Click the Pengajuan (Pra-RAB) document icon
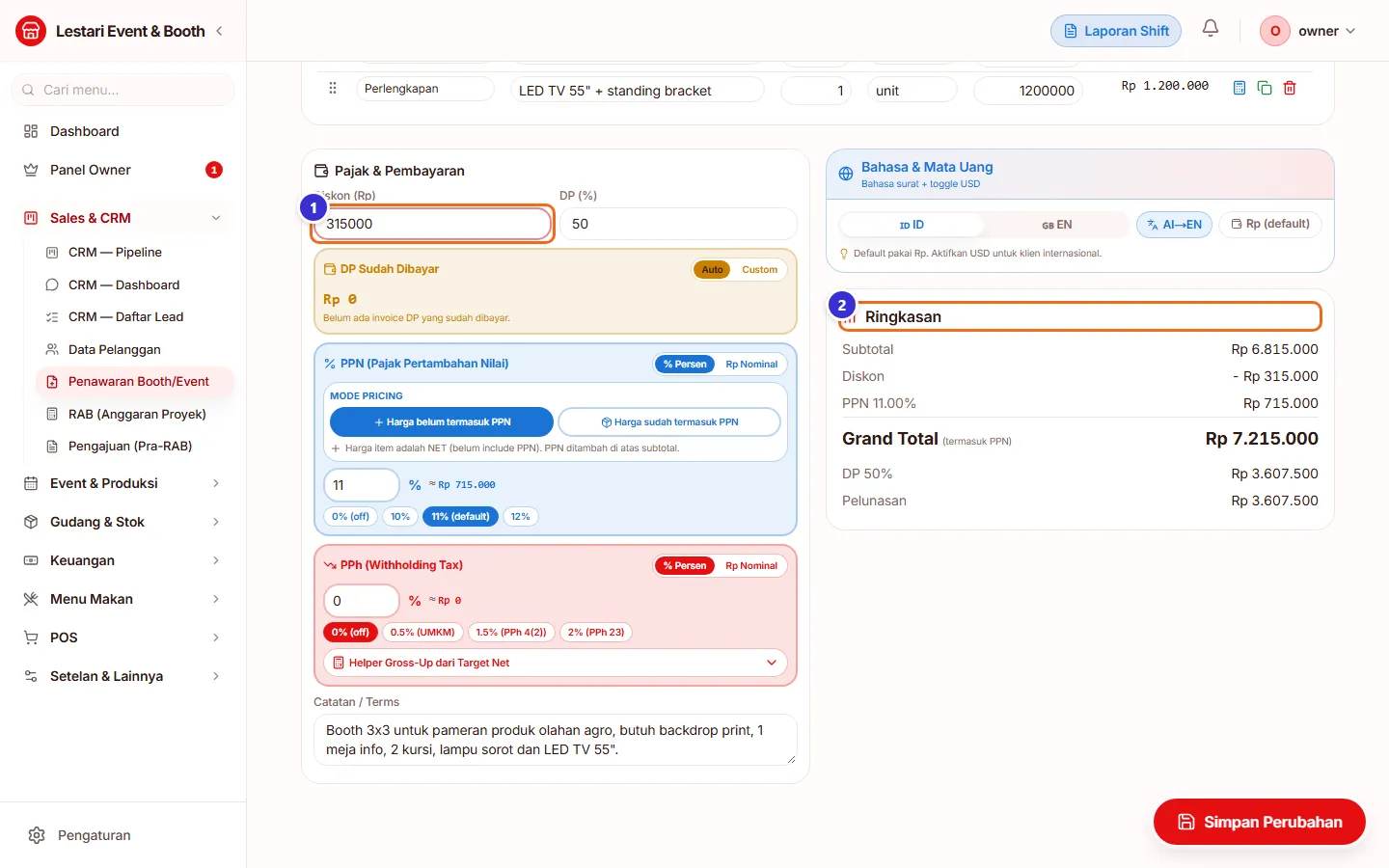Image resolution: width=1389 pixels, height=868 pixels. click(x=52, y=447)
